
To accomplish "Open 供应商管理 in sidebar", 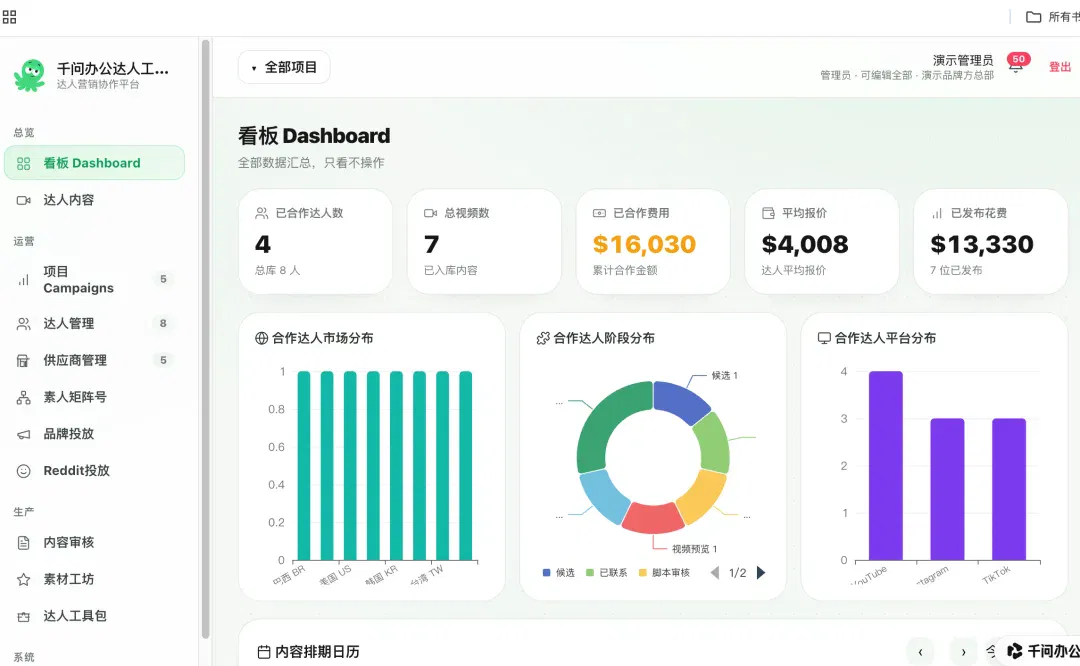I will point(94,361).
